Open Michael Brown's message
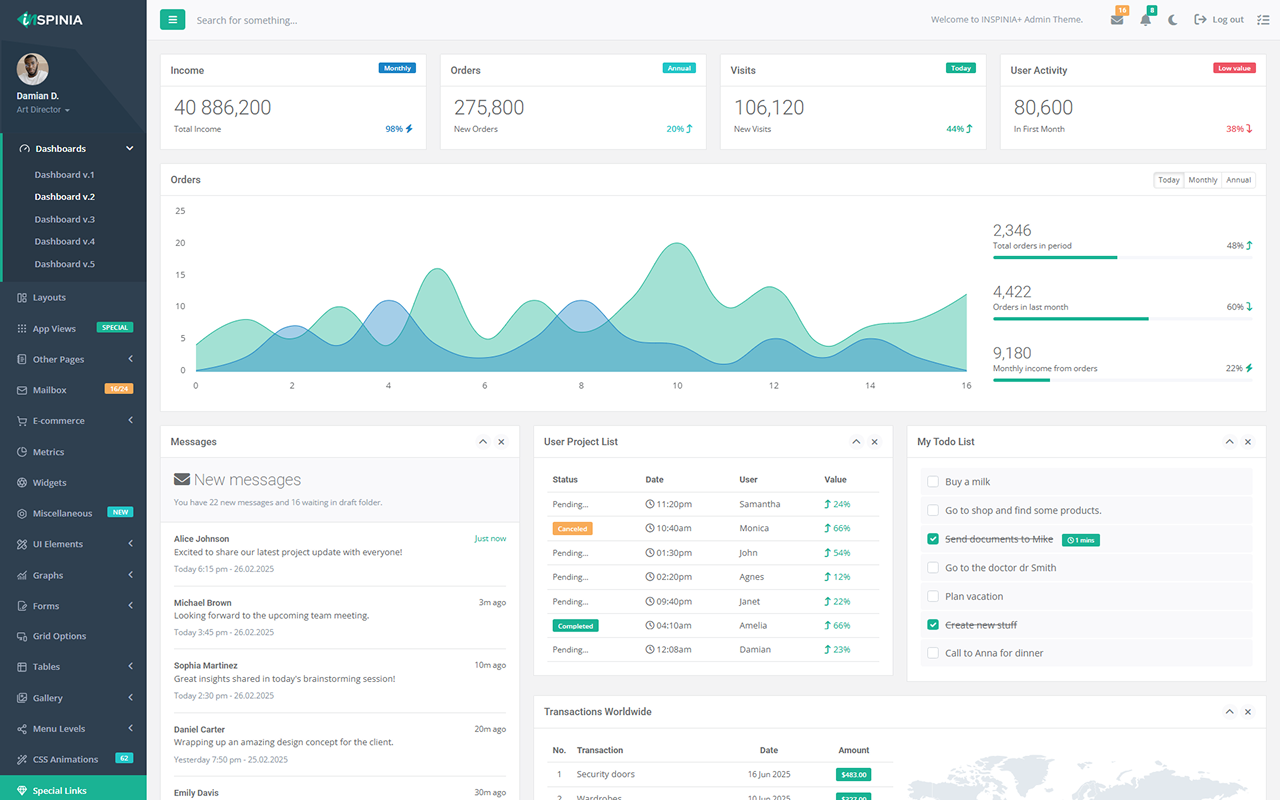1280x800 pixels. pos(340,617)
